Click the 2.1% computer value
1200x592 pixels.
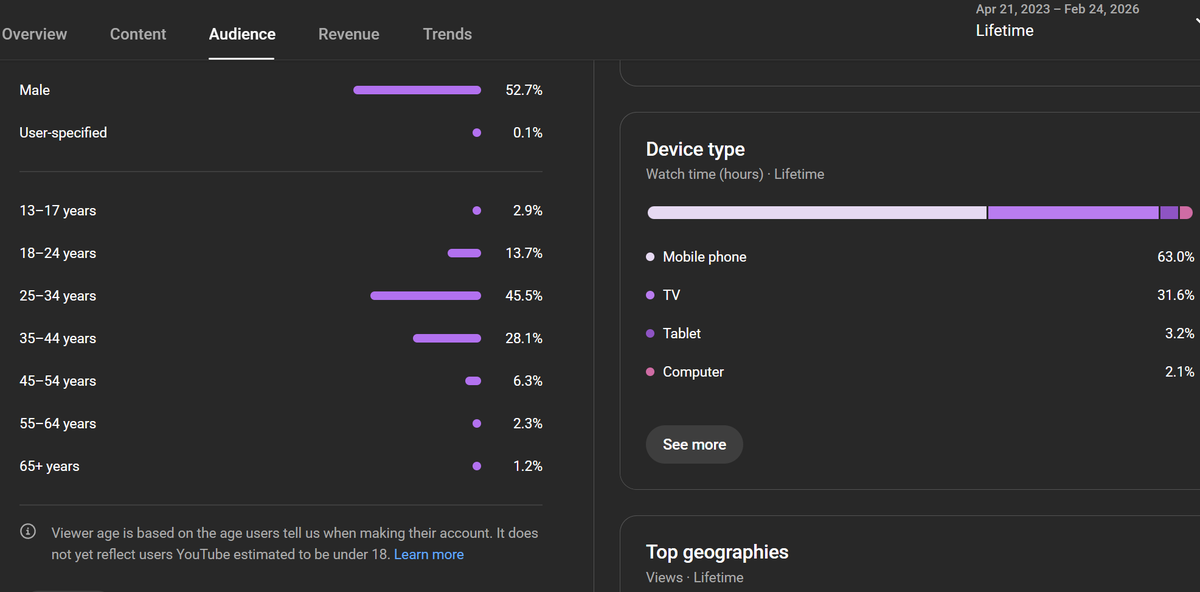click(x=1180, y=371)
